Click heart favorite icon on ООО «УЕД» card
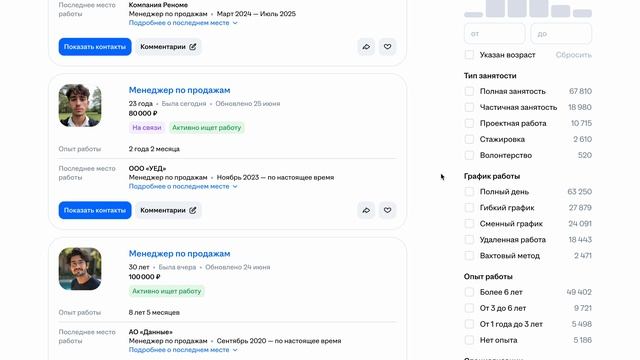Viewport: 640px width, 360px height. click(x=387, y=210)
